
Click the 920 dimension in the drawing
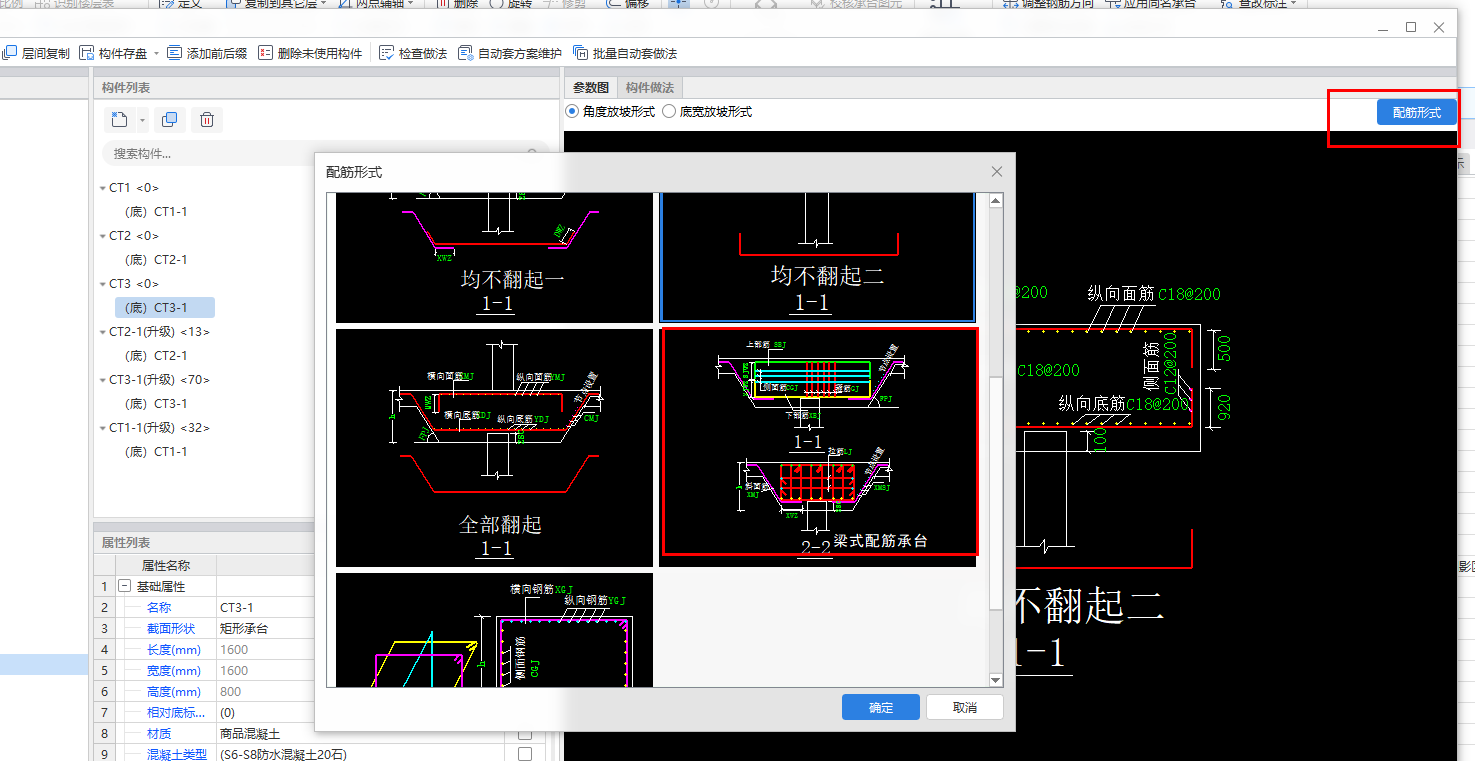(1224, 405)
